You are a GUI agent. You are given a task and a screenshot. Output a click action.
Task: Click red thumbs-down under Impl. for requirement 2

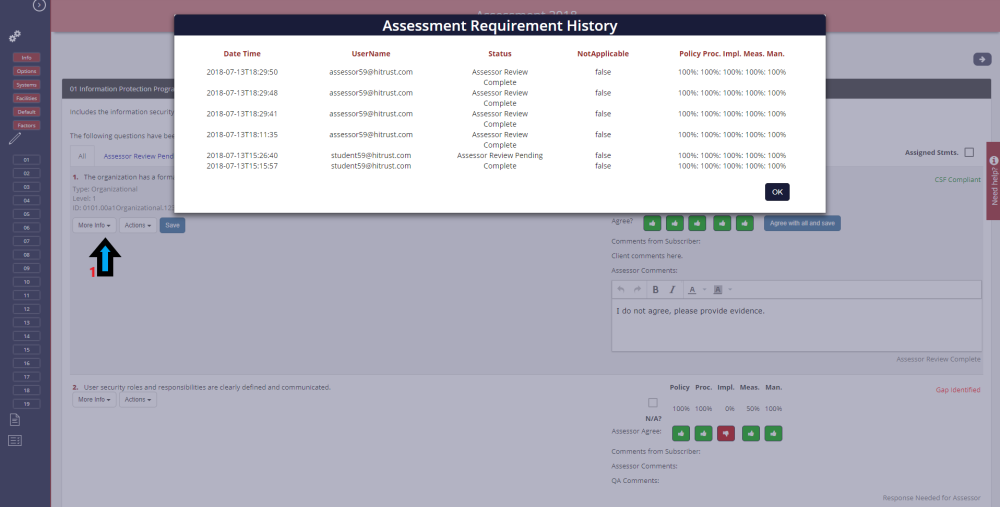[x=726, y=434]
